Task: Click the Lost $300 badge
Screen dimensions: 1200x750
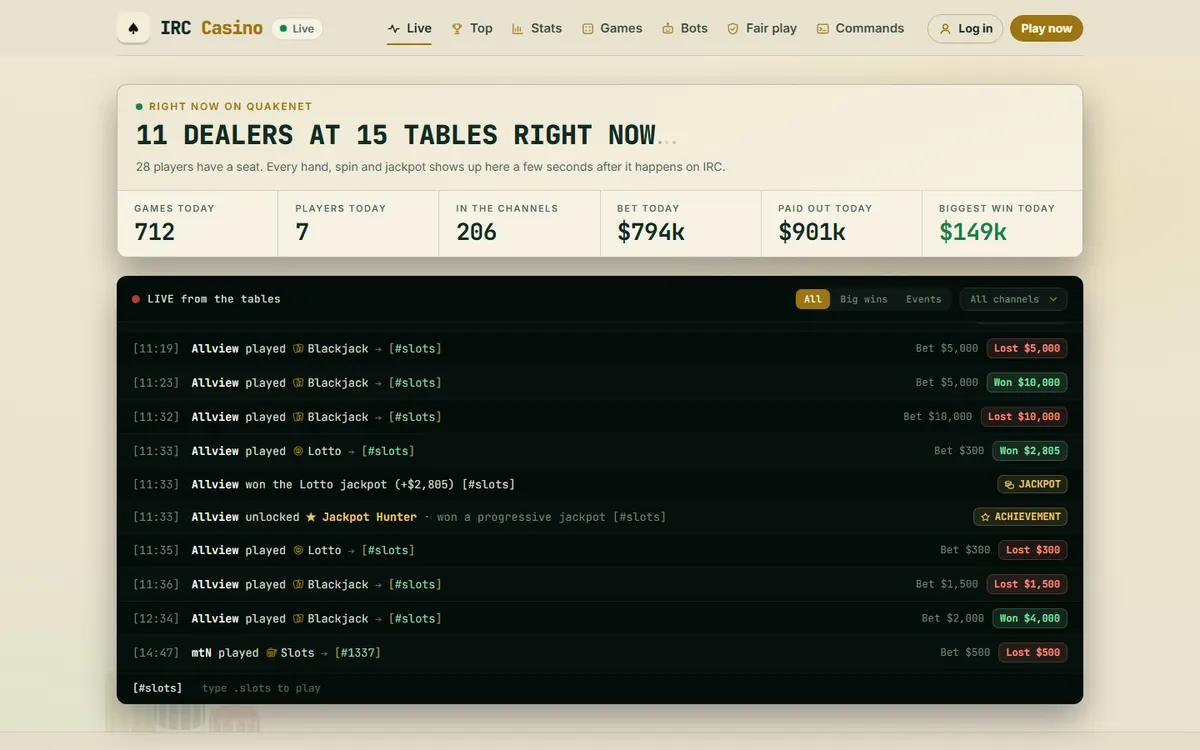Action: [x=1033, y=550]
